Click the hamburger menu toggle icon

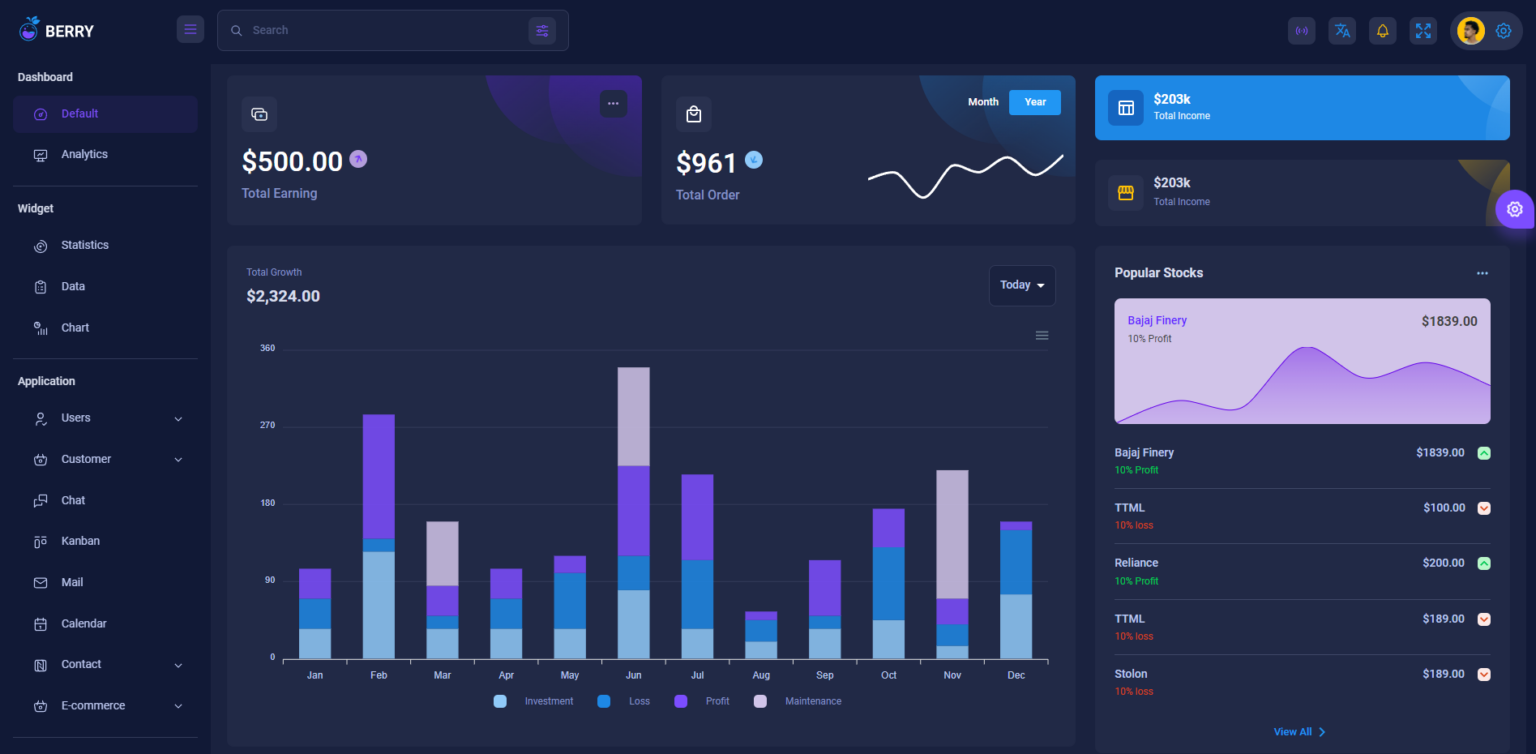click(x=190, y=29)
